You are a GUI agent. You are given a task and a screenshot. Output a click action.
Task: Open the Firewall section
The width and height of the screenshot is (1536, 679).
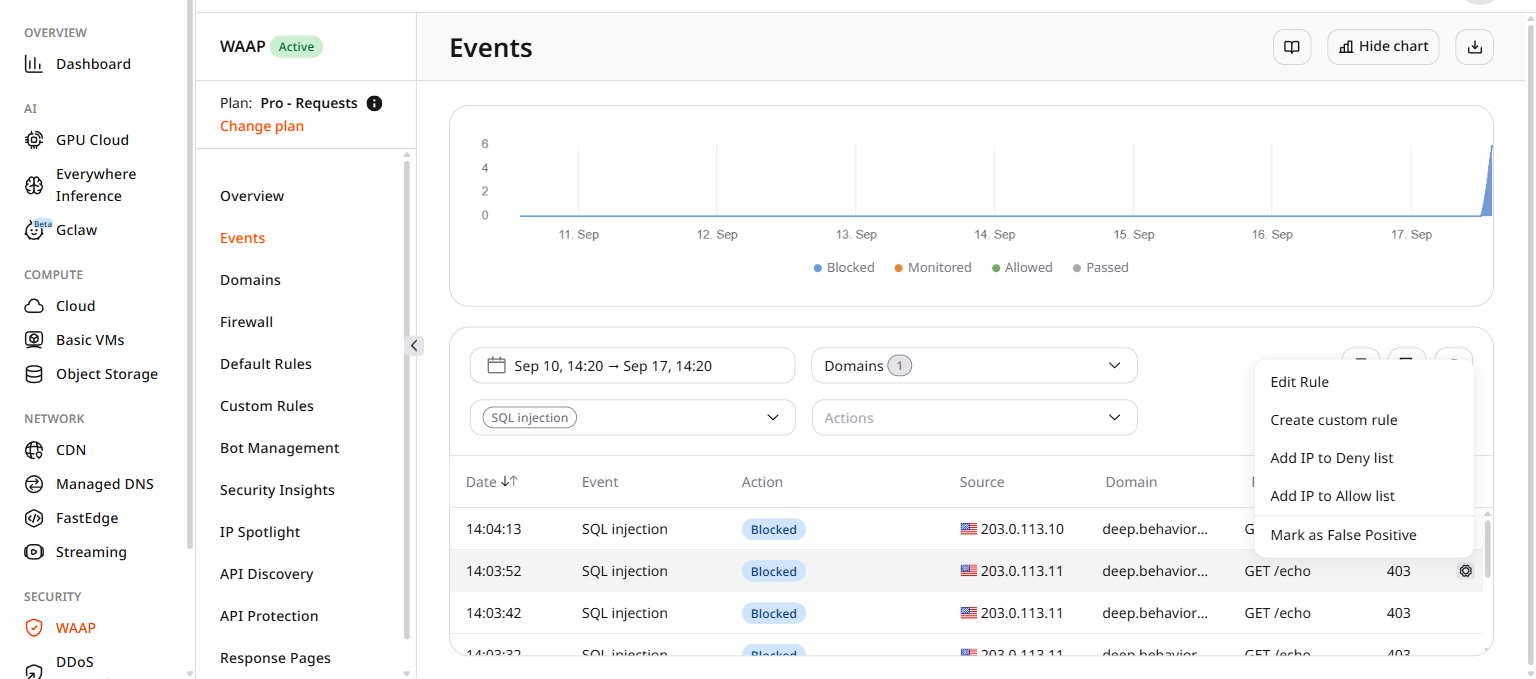(246, 322)
